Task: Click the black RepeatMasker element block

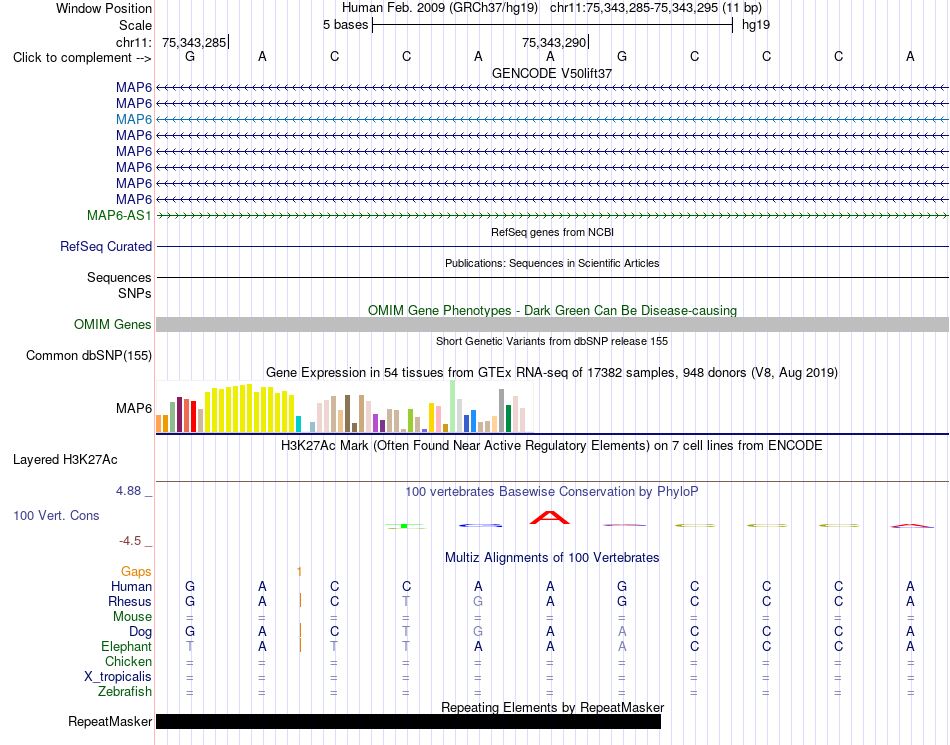Action: point(408,721)
